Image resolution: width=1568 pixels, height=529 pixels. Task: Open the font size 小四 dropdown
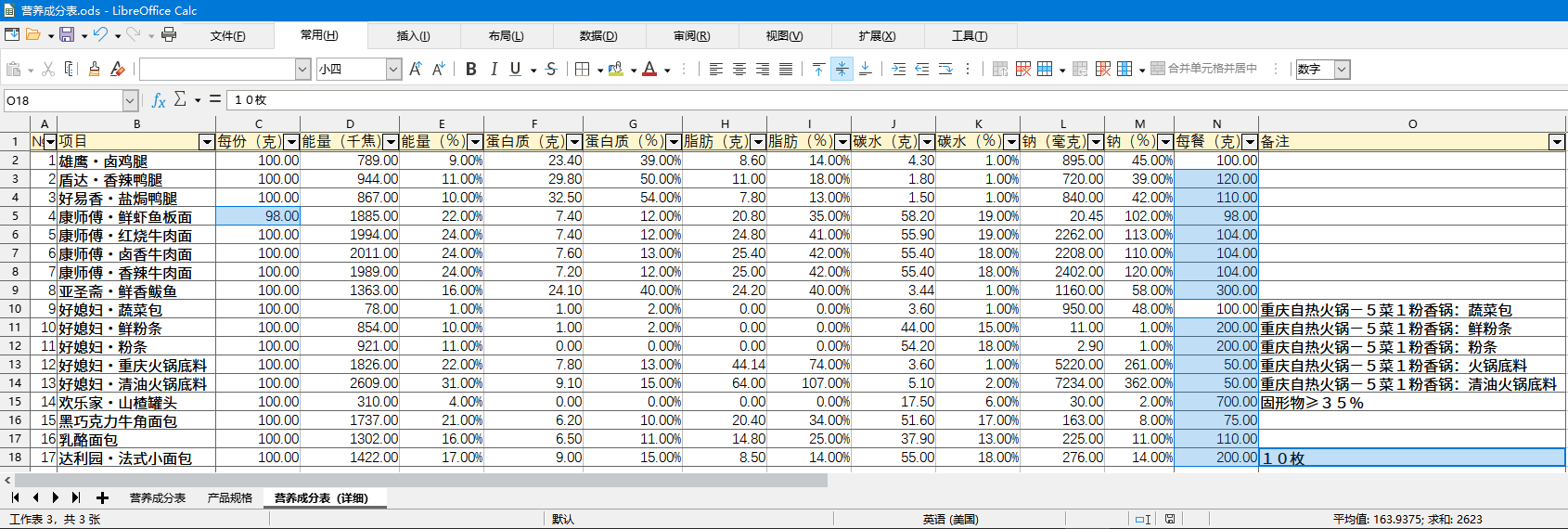tap(393, 69)
